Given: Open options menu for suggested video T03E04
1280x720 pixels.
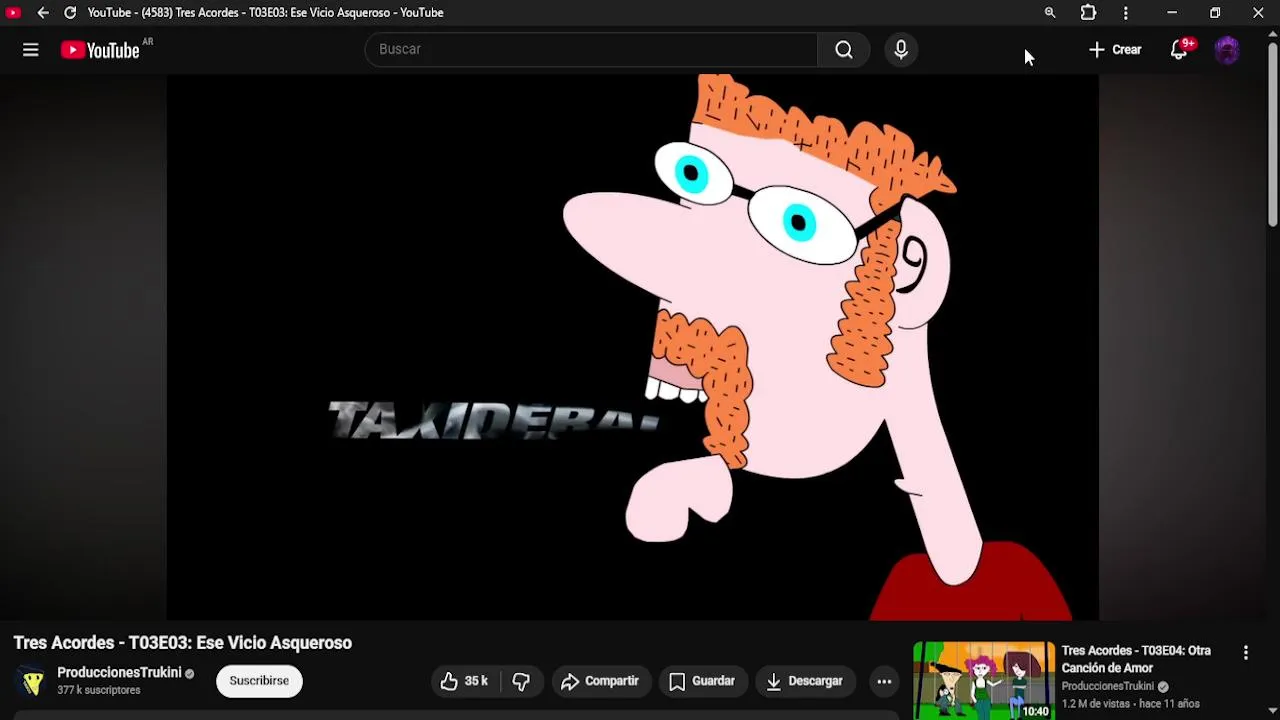Looking at the screenshot, I should (1246, 653).
